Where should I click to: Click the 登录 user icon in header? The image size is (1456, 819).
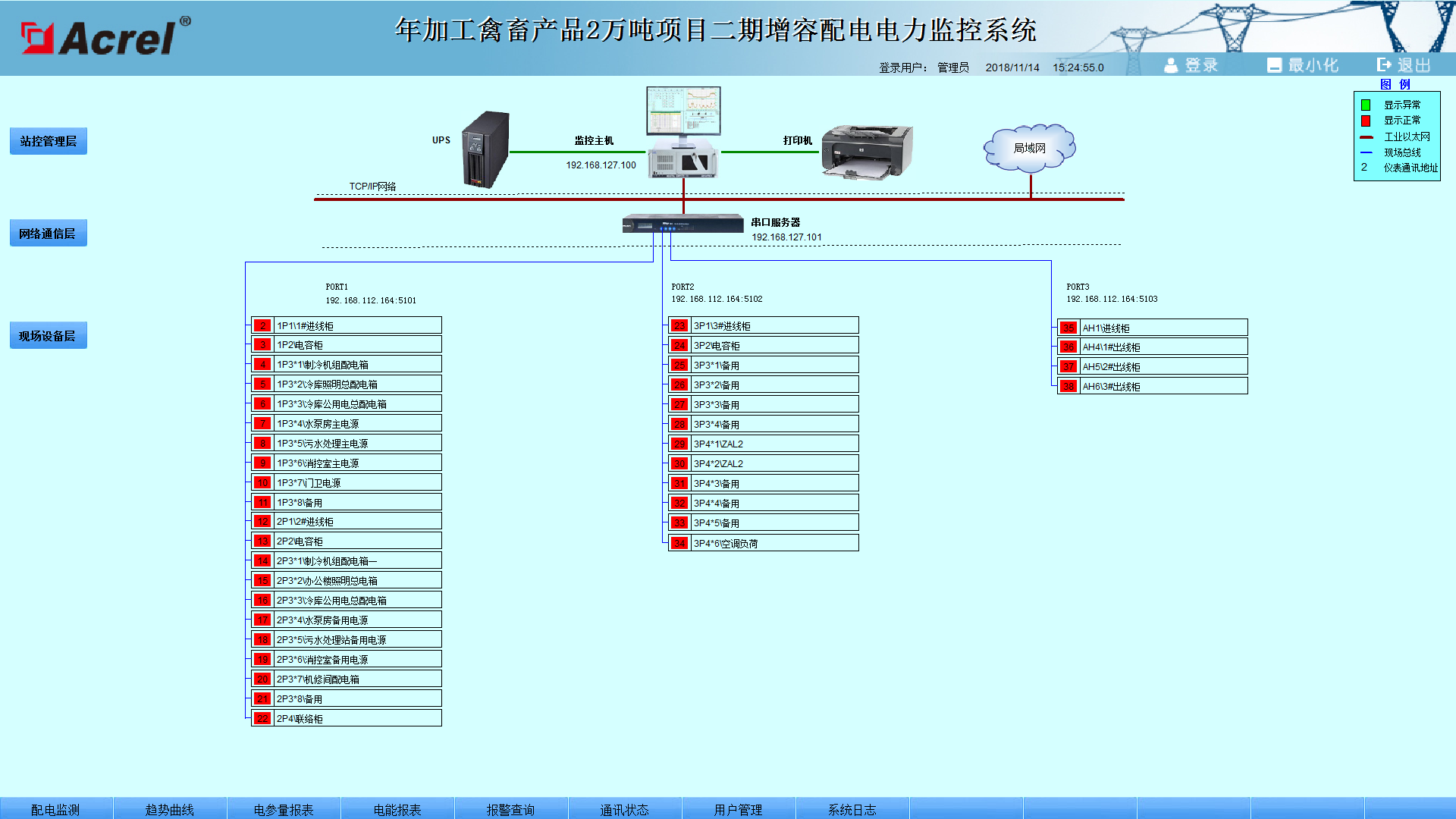1171,65
